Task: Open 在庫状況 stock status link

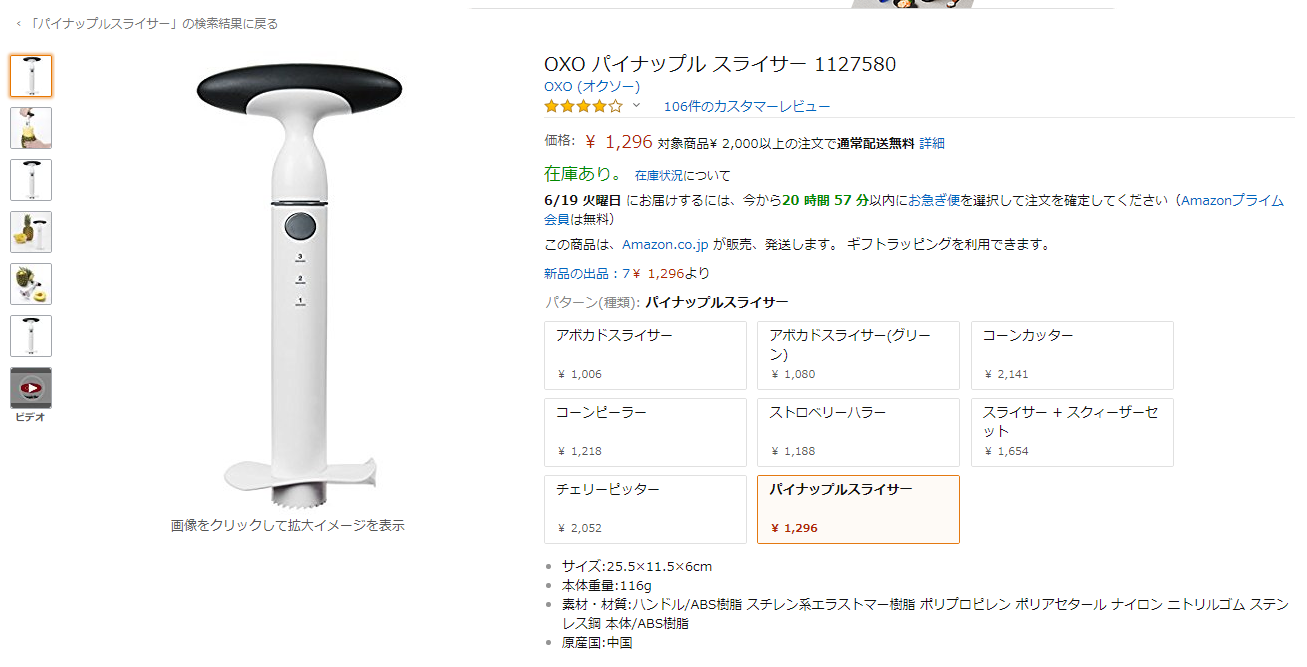Action: (659, 175)
